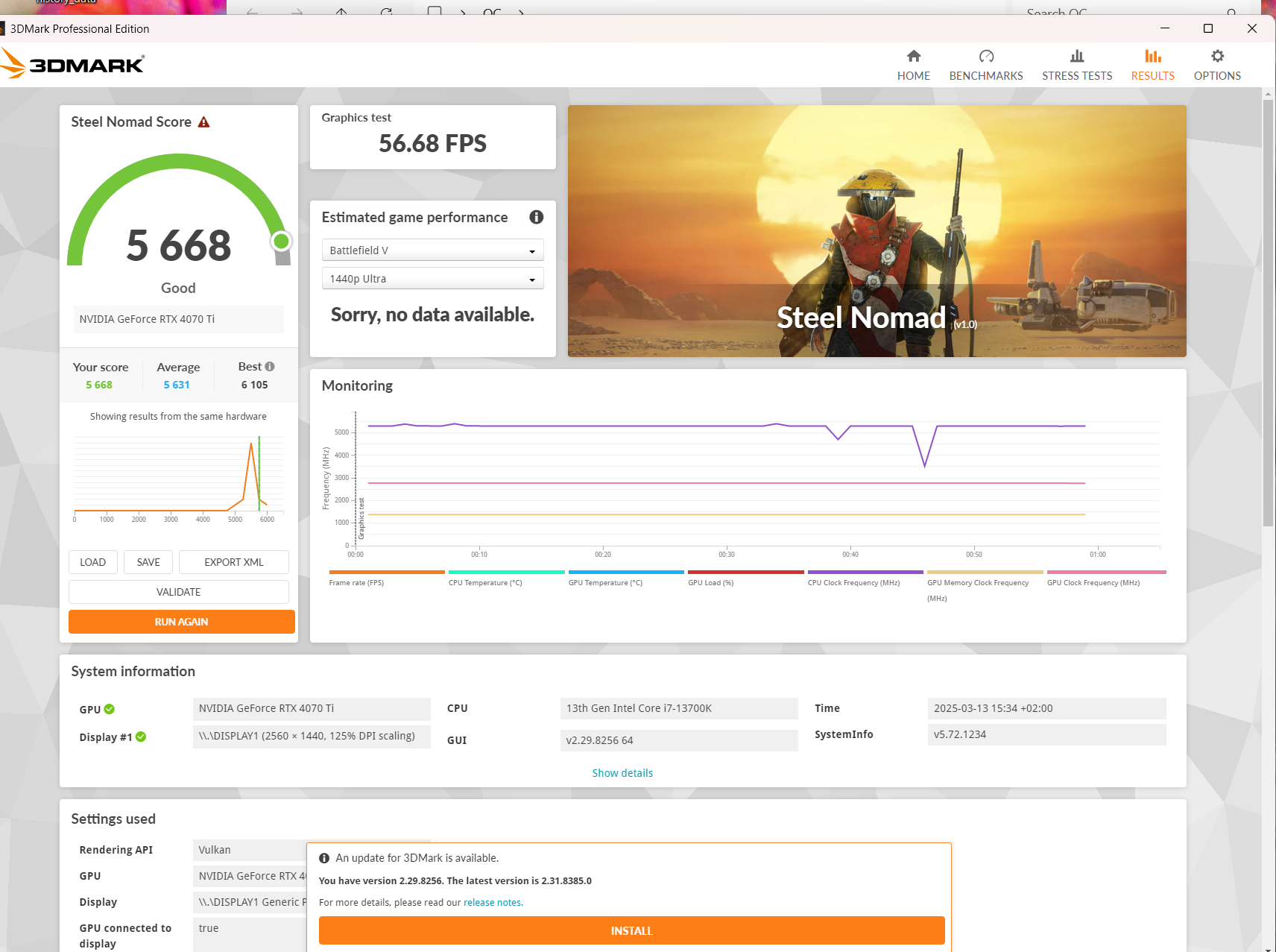The image size is (1276, 952).
Task: Minimize the 3DMark window
Action: [x=1165, y=28]
